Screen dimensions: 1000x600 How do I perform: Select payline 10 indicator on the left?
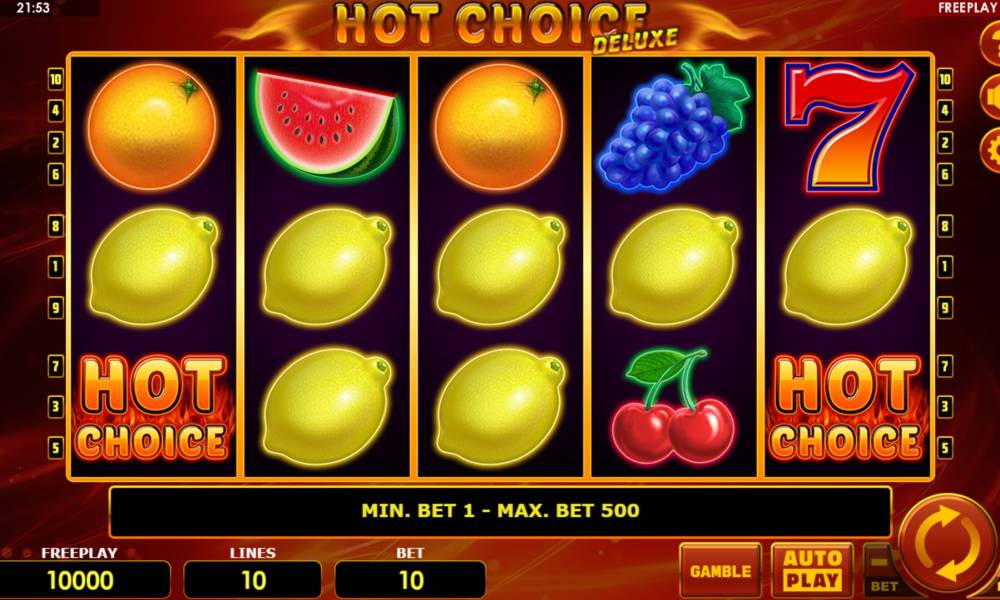tap(55, 80)
